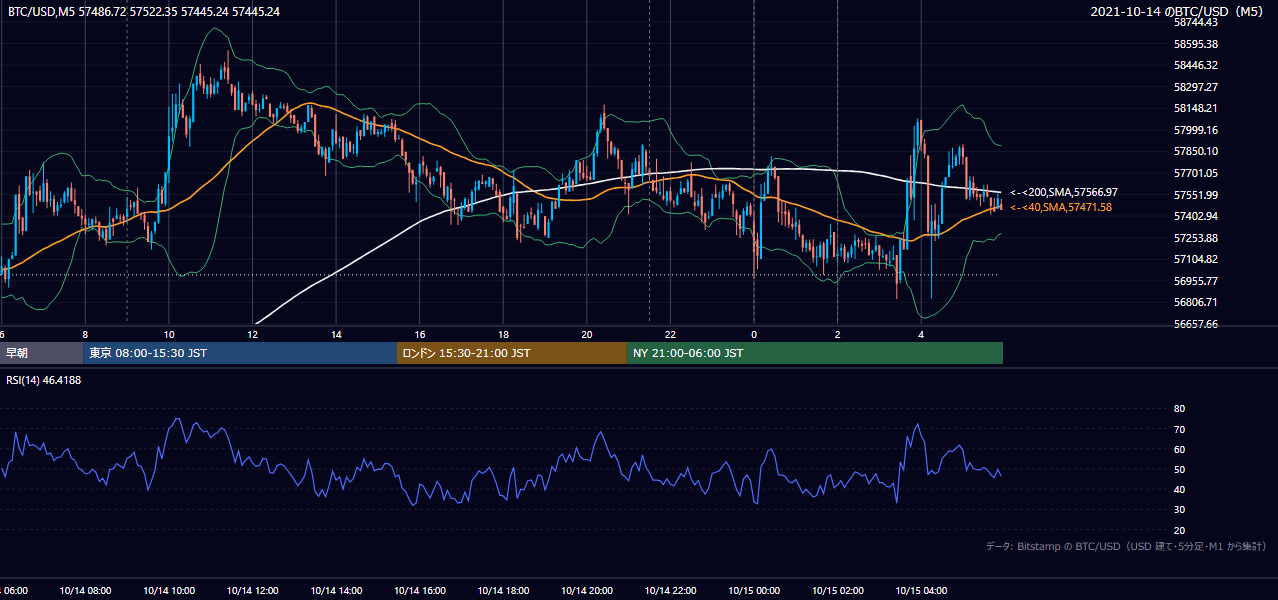Viewport: 1278px width, 600px height.
Task: Select the 80 level on RSI scale
Action: [1179, 409]
